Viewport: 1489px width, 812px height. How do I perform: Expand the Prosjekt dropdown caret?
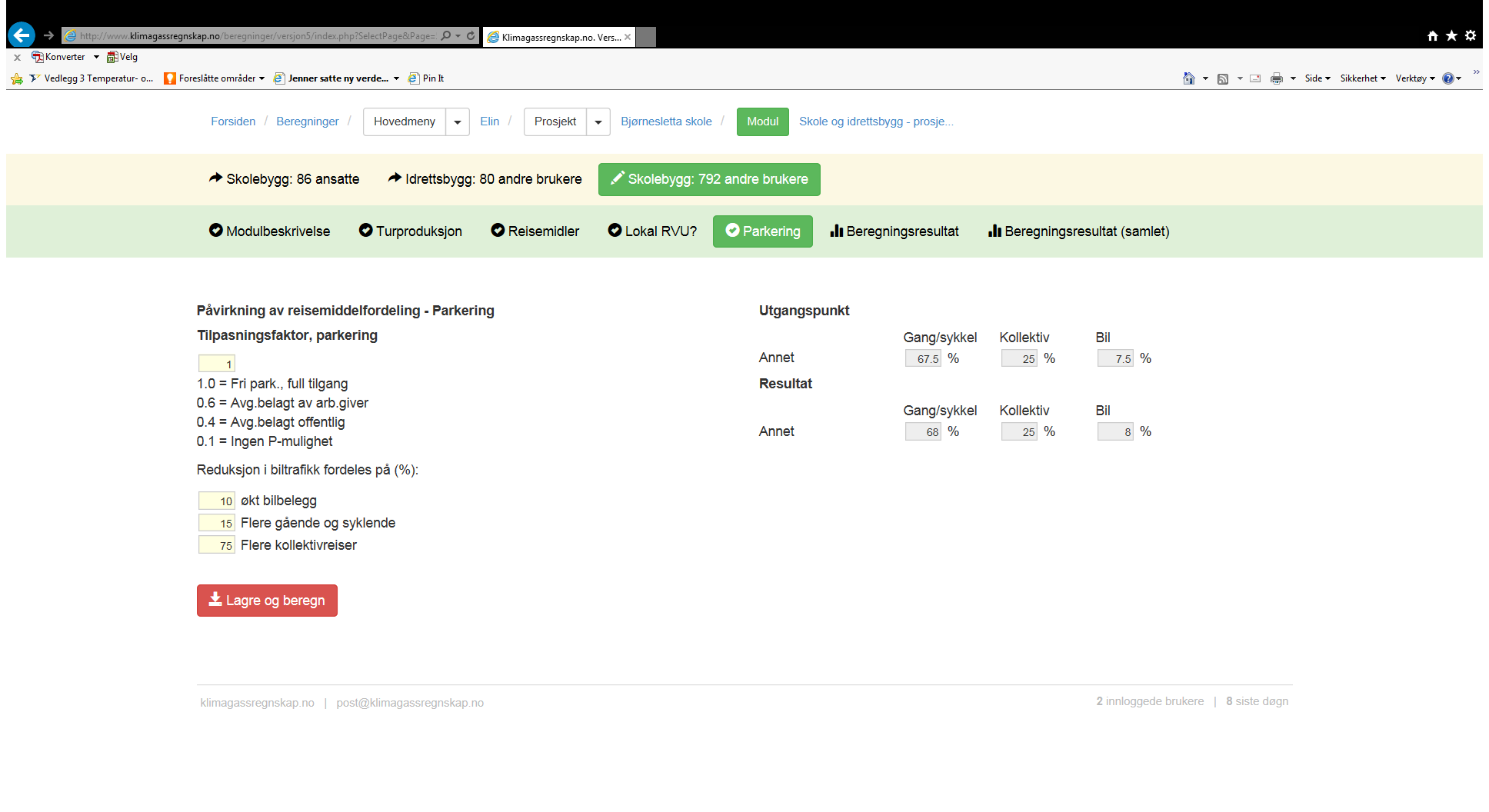pyautogui.click(x=598, y=121)
